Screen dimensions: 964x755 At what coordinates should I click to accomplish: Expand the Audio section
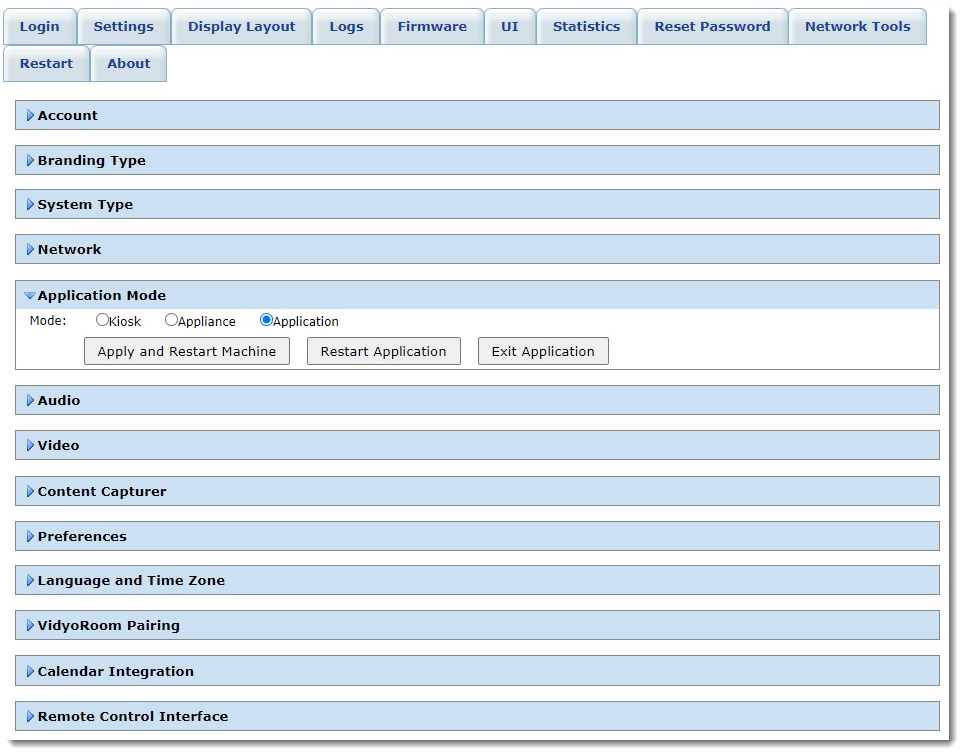tap(477, 400)
